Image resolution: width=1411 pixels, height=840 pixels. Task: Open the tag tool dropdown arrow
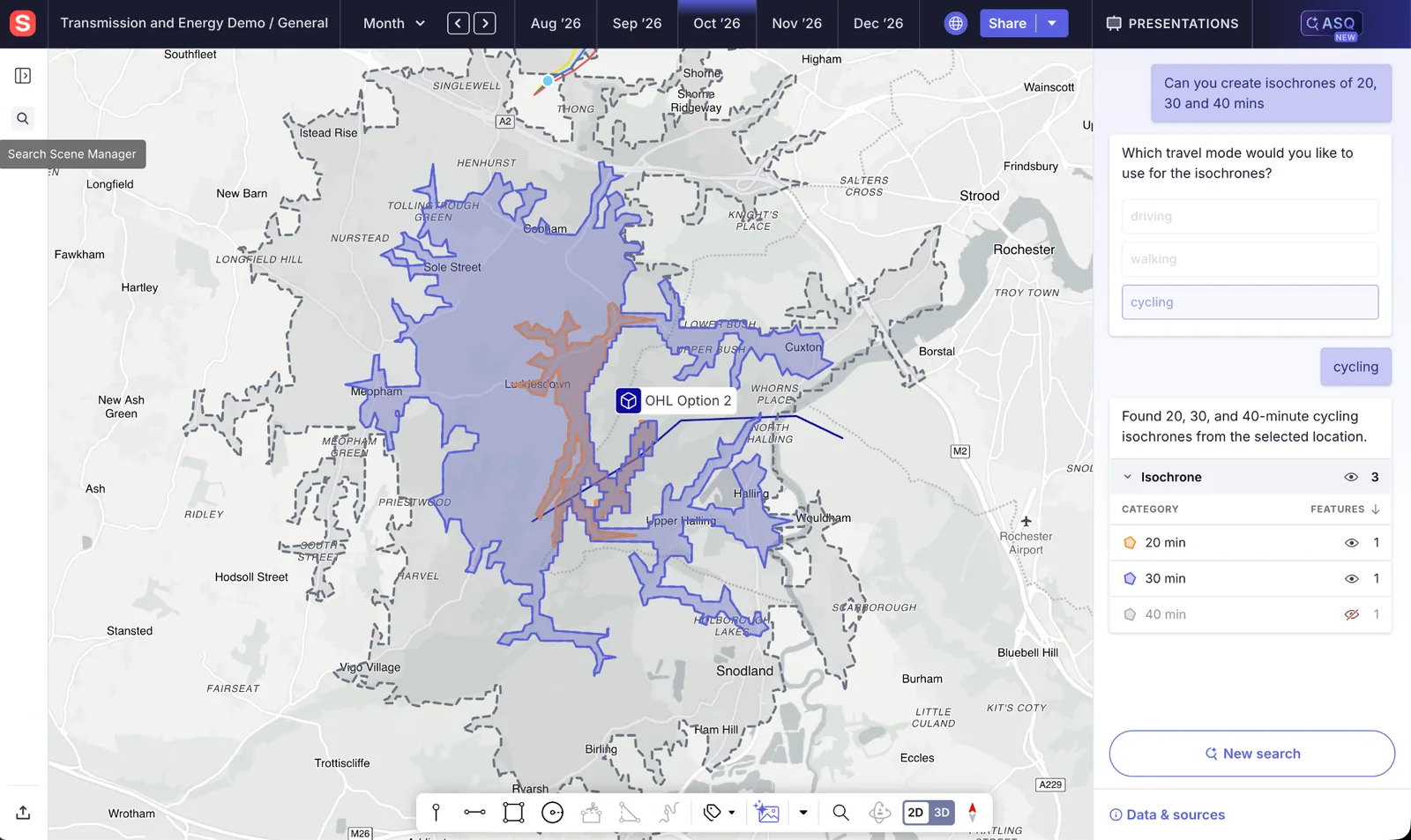(x=731, y=813)
